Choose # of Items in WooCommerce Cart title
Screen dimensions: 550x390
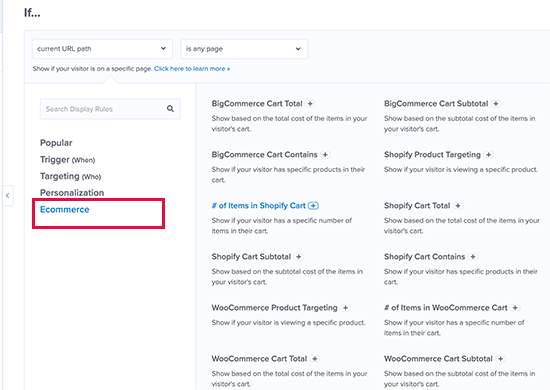[x=446, y=308]
